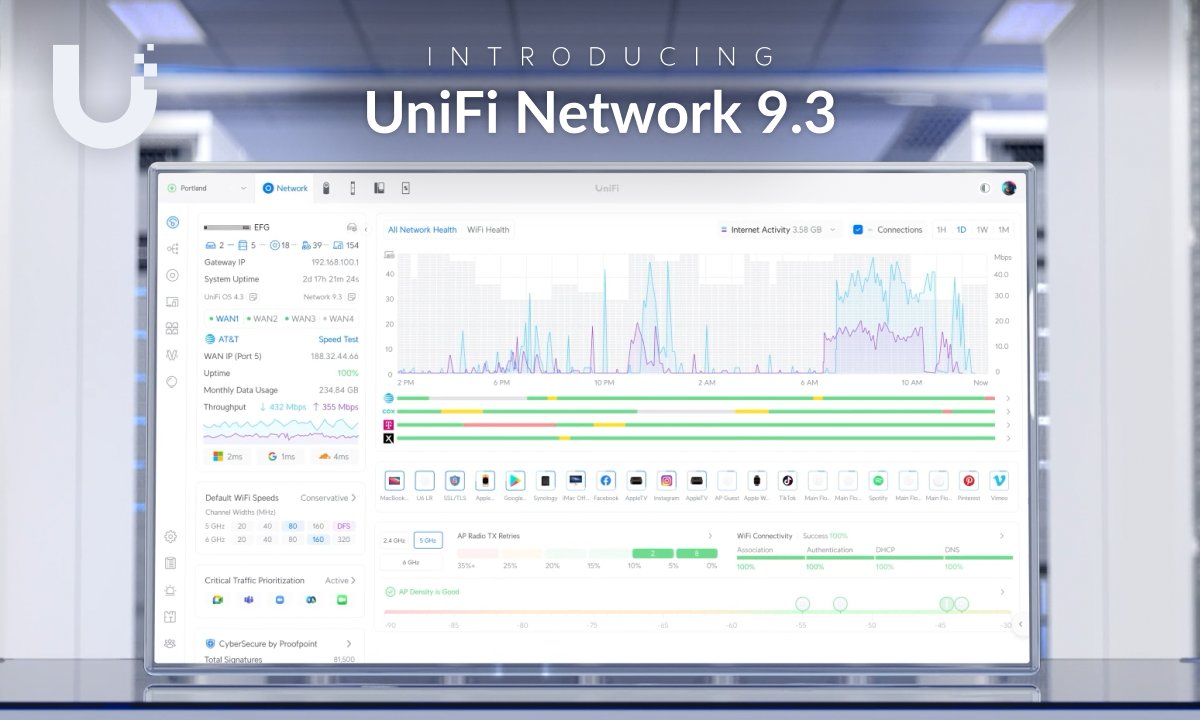Collapse the left gateway panel arrow

tap(365, 229)
